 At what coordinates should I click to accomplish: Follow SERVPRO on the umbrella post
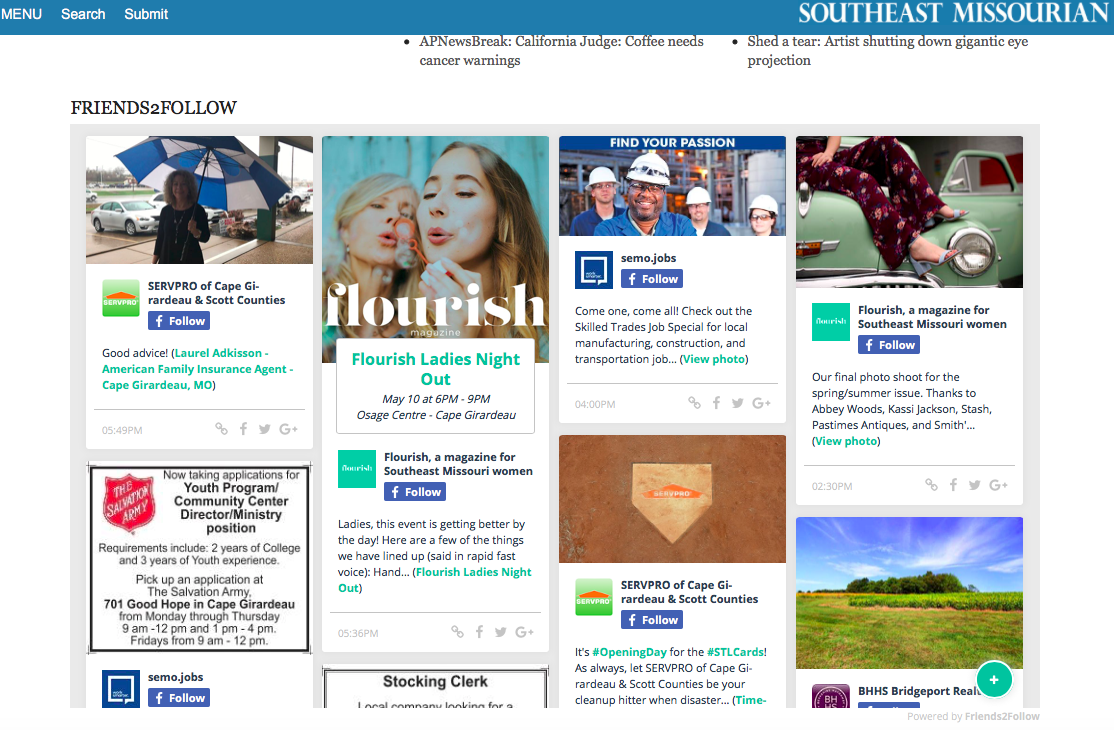pyautogui.click(x=179, y=321)
